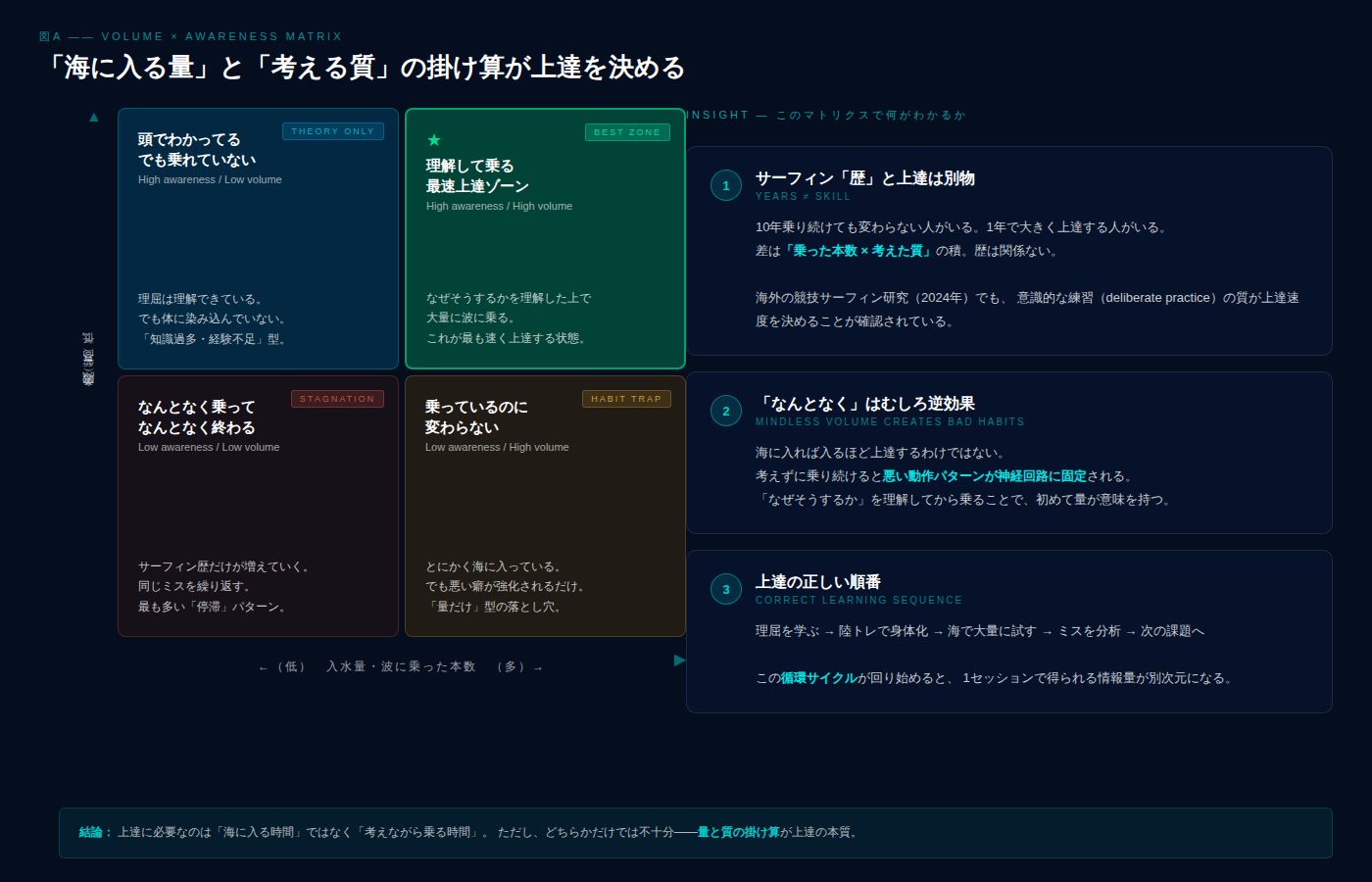Viewport: 1372px width, 882px height.
Task: Click the title 「なんとなく」はむしろ逆効果
Action: [x=864, y=404]
